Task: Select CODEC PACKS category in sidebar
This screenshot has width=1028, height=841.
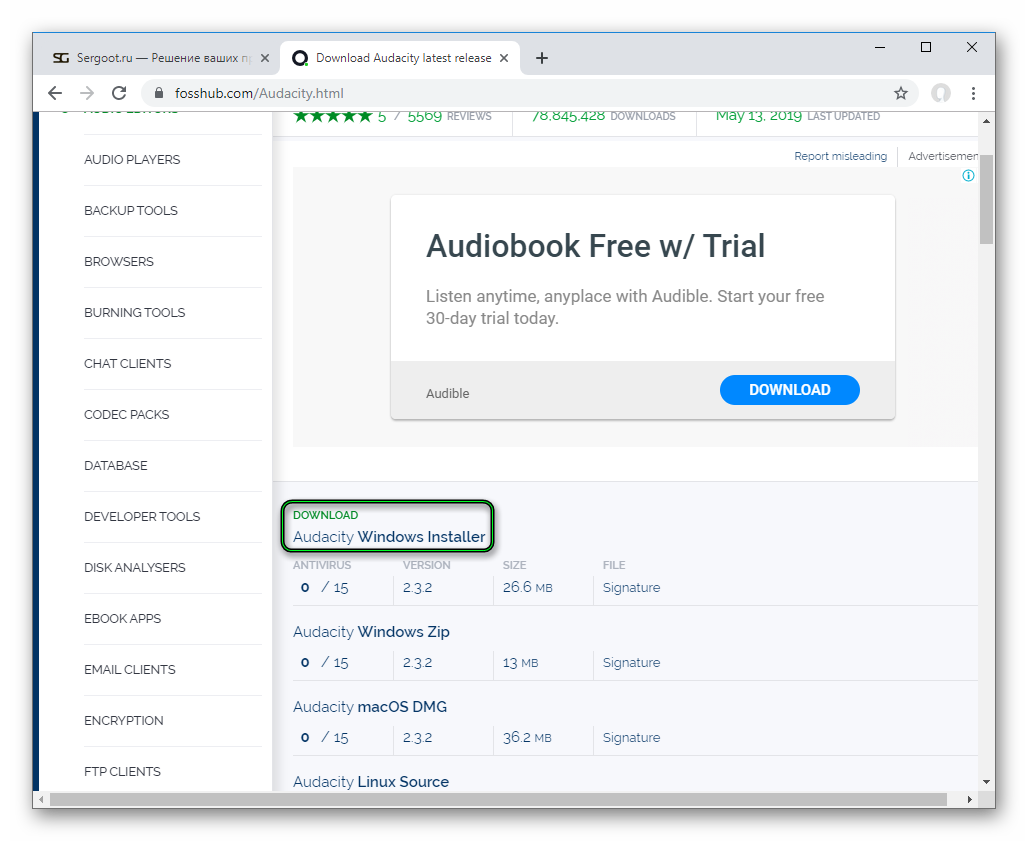Action: (x=126, y=415)
